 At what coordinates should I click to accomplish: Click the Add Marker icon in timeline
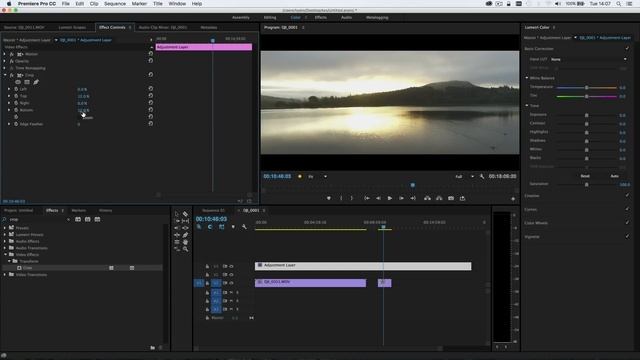click(x=233, y=227)
